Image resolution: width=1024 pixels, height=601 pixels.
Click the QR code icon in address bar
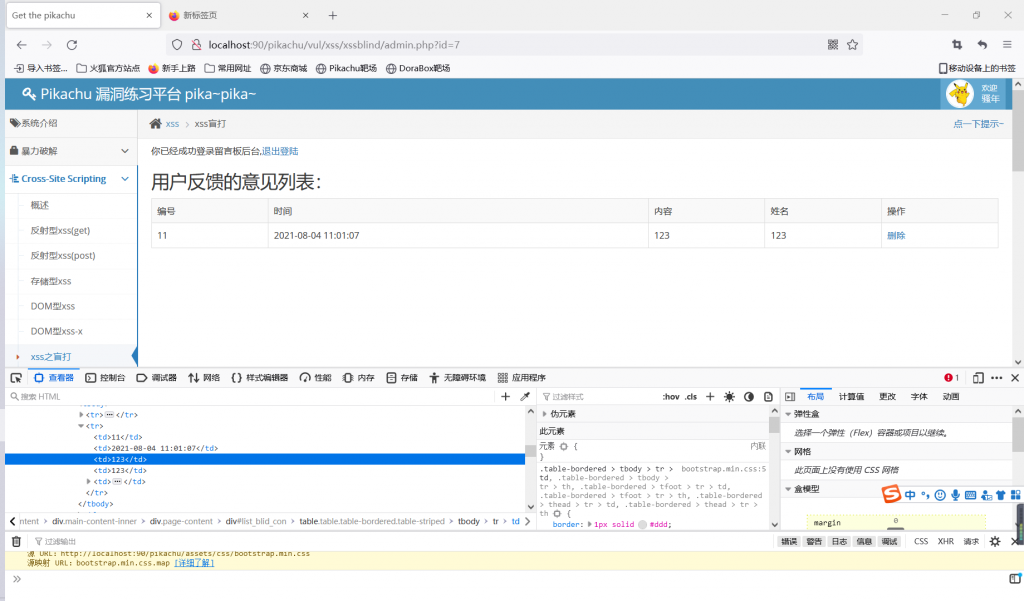pyautogui.click(x=833, y=45)
